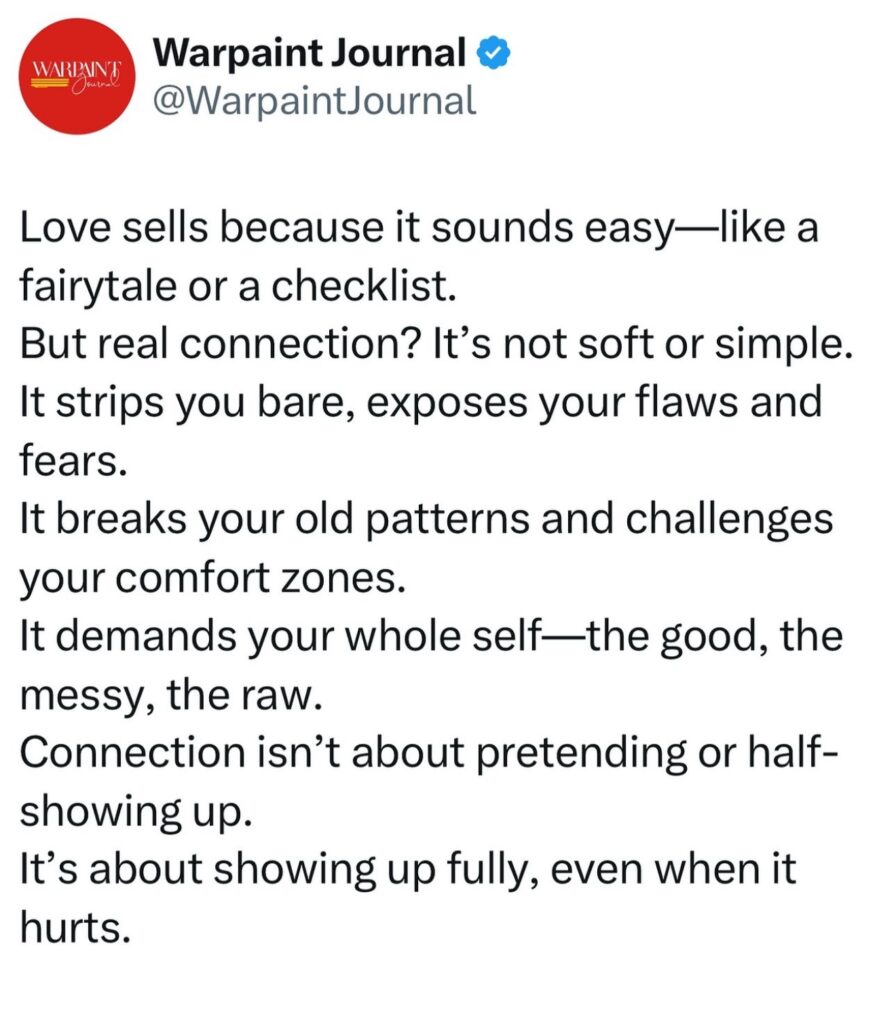Viewport: 896px width, 1024px height.
Task: Select the line 'It breaks your old patterns'
Action: pos(426,519)
